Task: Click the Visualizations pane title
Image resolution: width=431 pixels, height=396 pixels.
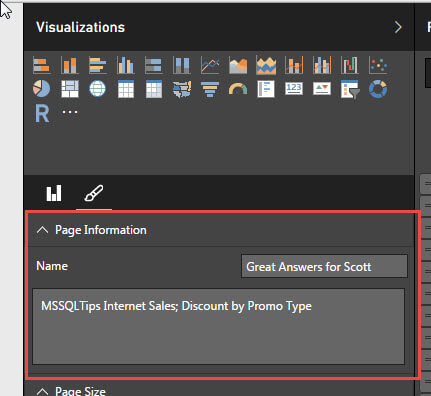Action: point(80,27)
